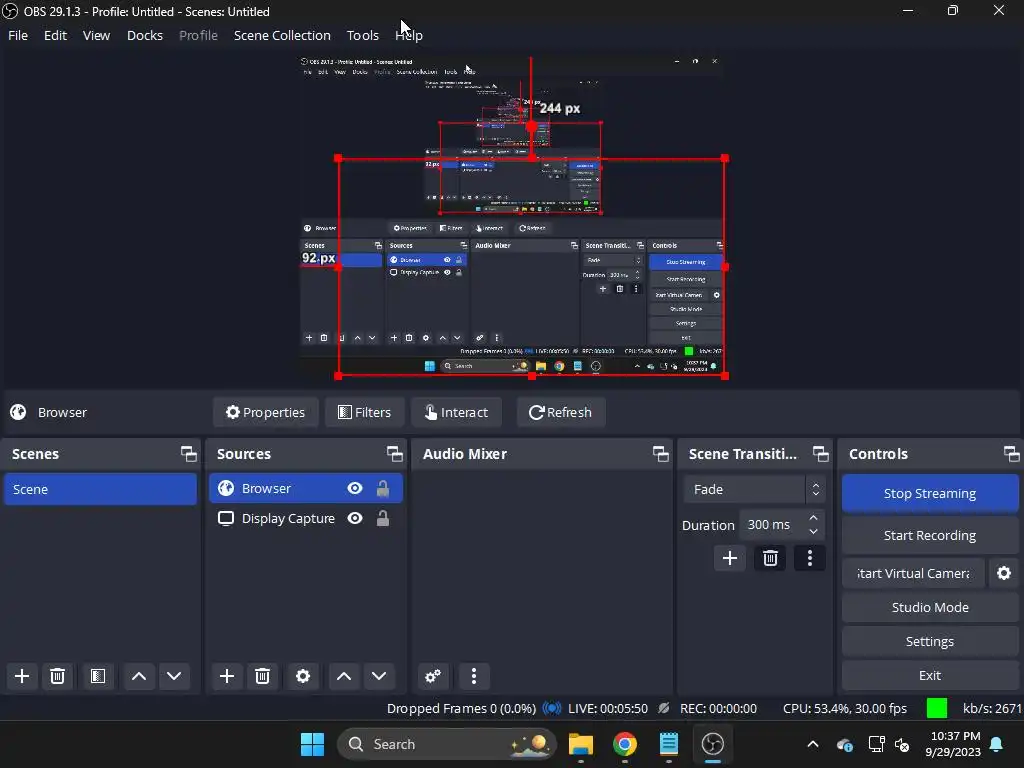
Task: Open File Explorer from the taskbar
Action: (581, 744)
